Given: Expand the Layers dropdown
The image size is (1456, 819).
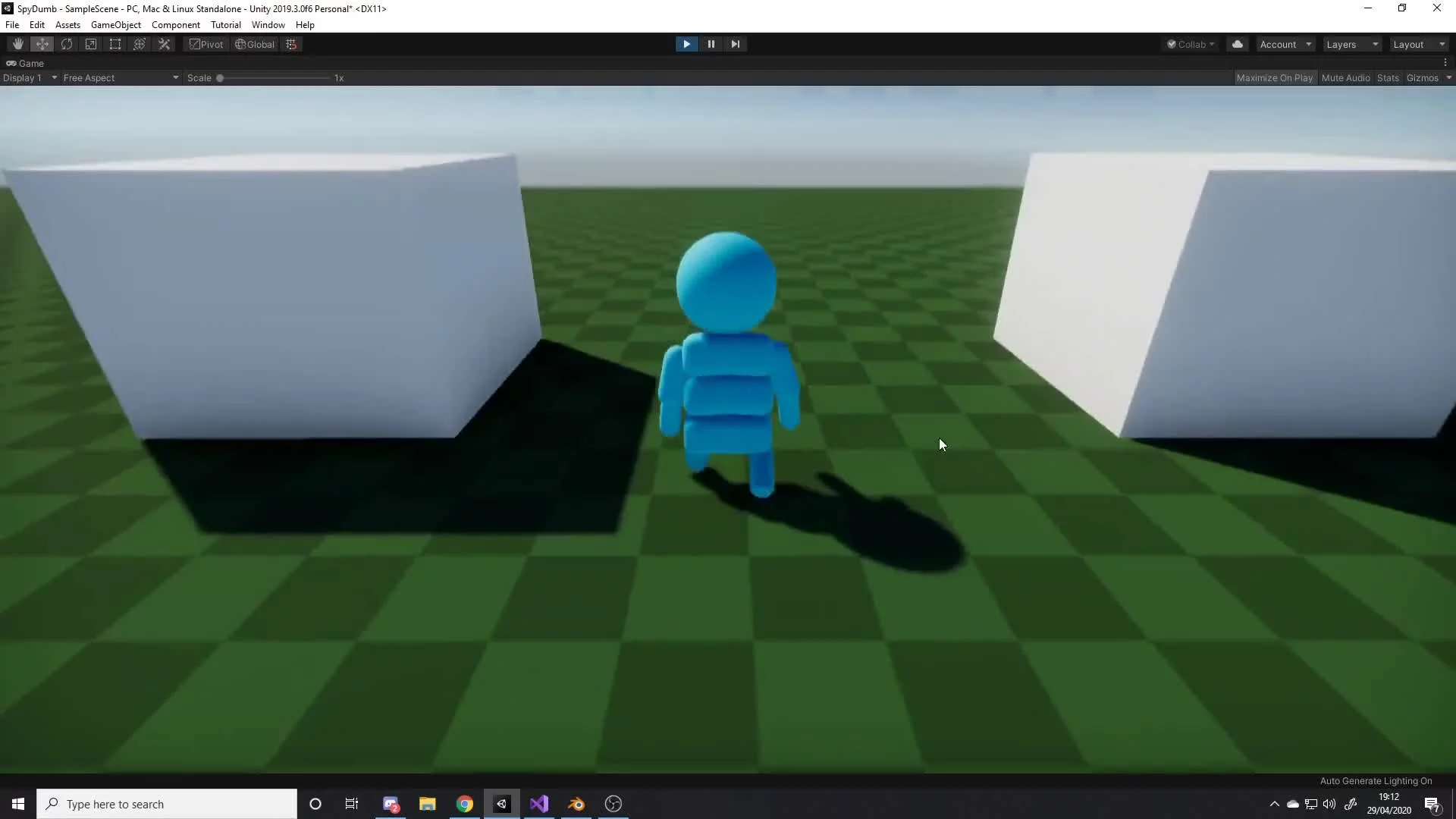Looking at the screenshot, I should pos(1351,45).
